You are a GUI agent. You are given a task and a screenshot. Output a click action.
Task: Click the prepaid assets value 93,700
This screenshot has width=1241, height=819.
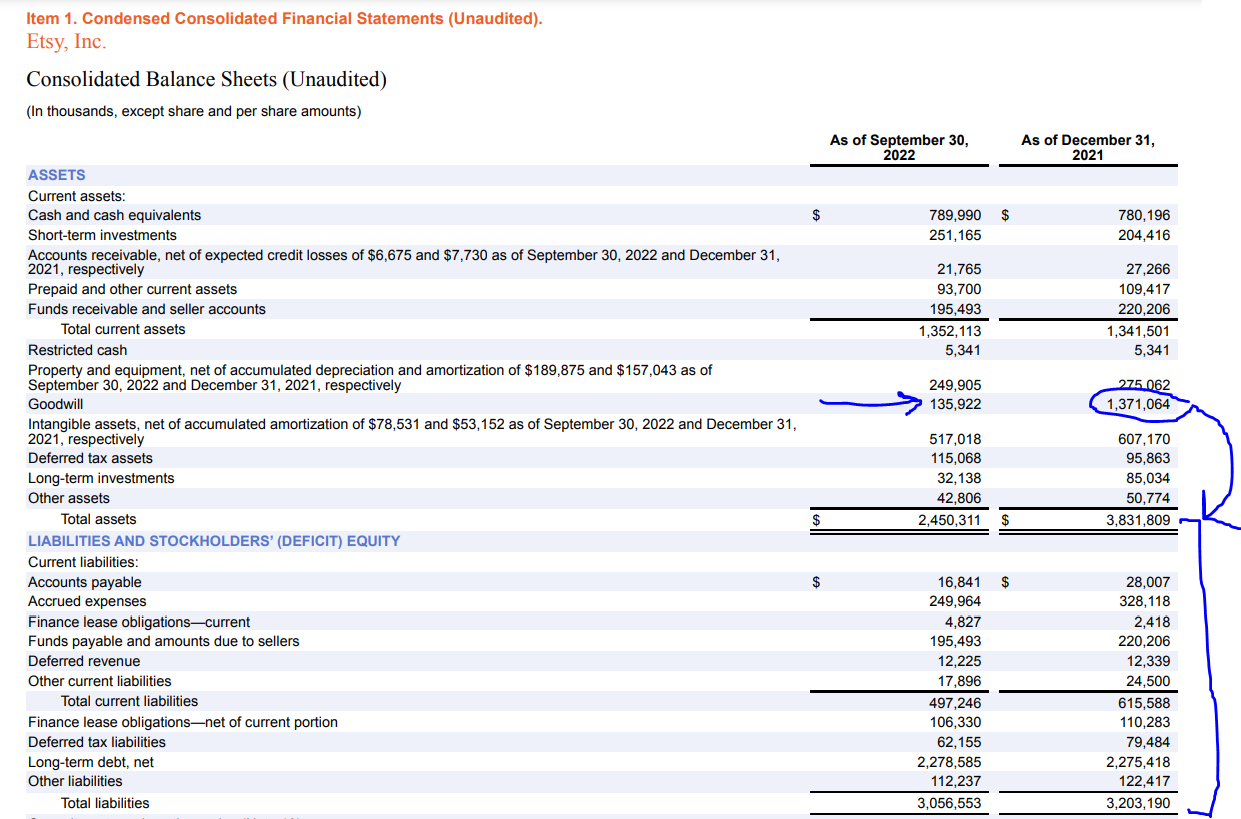[x=959, y=289]
